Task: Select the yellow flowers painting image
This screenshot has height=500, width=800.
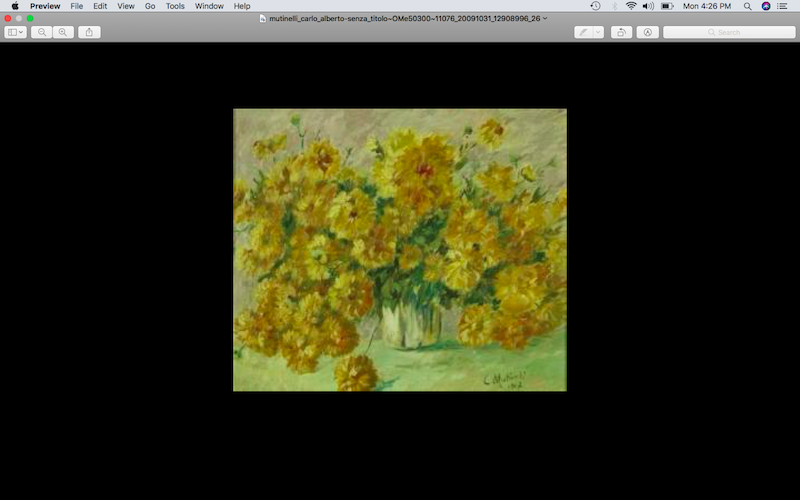Action: [399, 250]
